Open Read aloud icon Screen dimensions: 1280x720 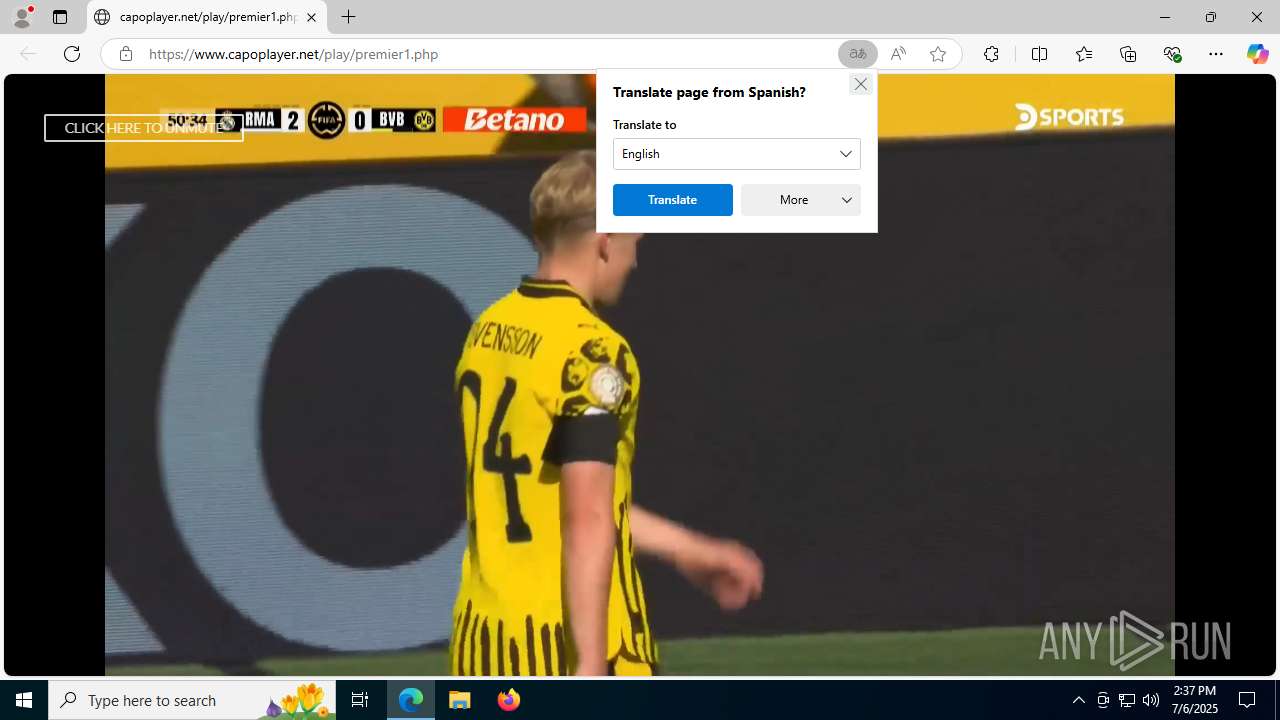898,54
